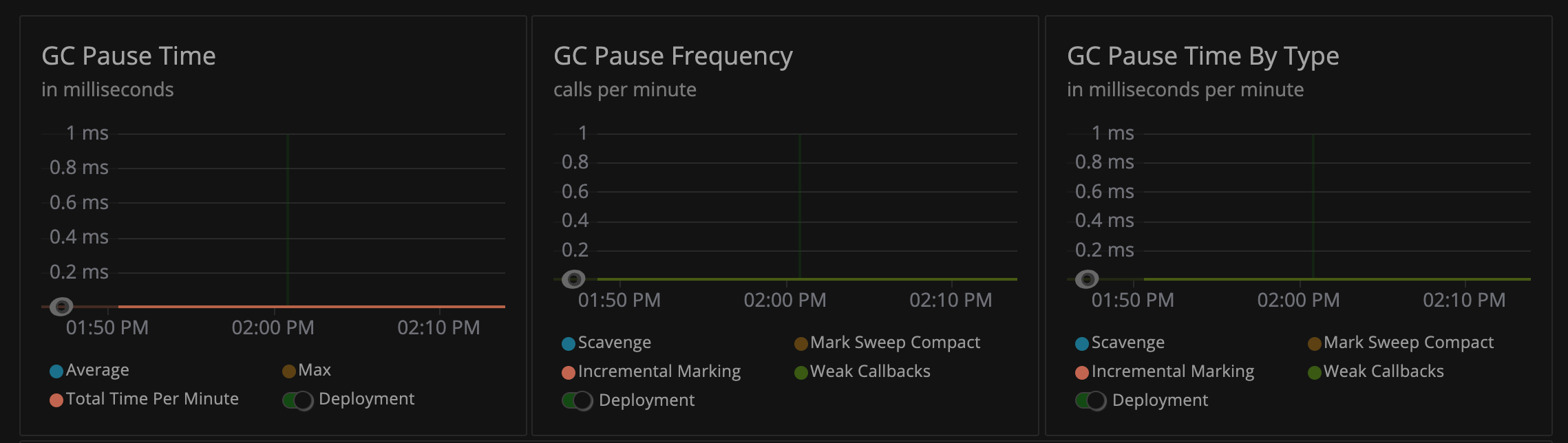Toggle Deployment for GC Pause Frequency
1568x443 pixels.
(577, 400)
